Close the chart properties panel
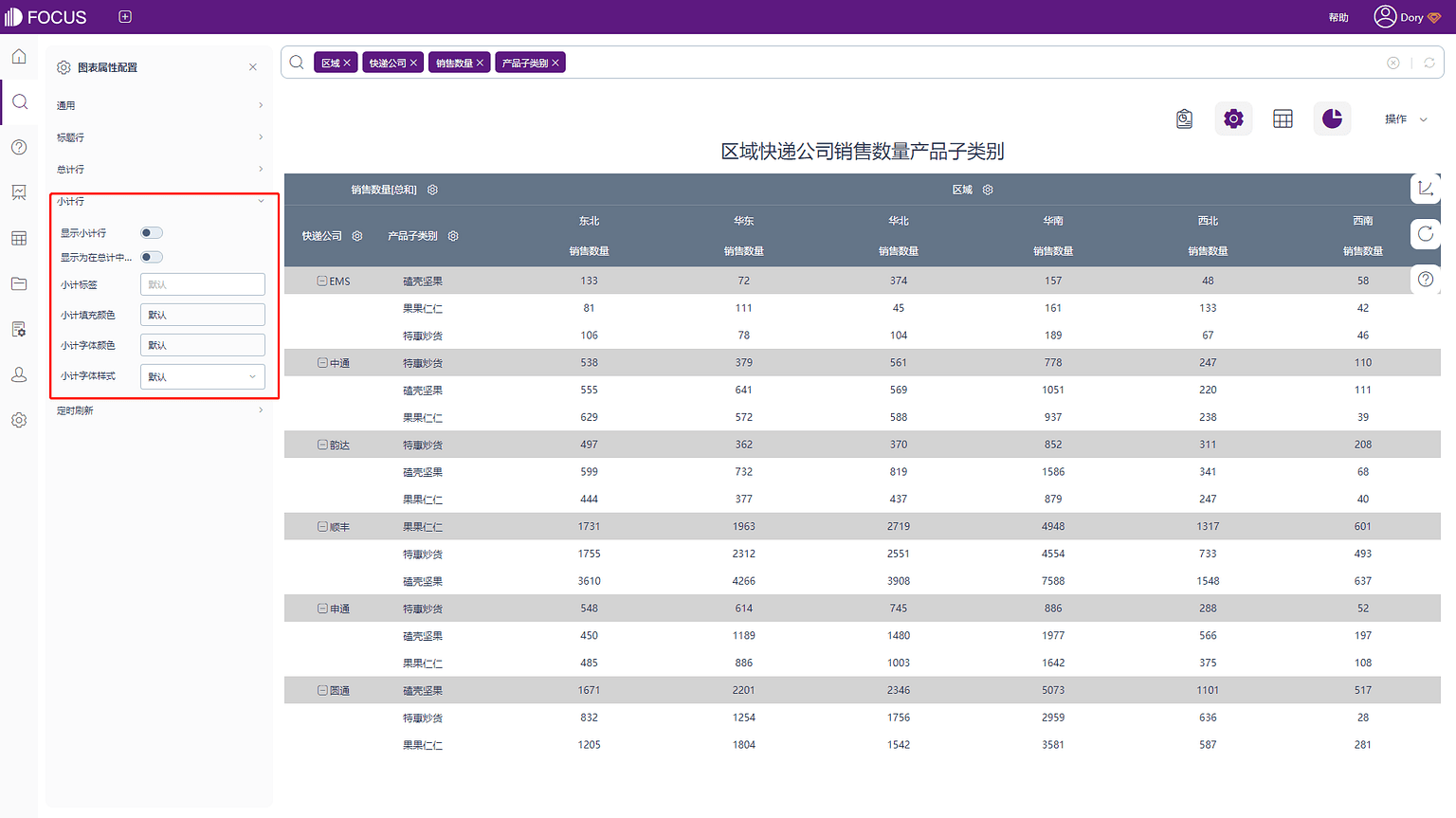 tap(253, 67)
